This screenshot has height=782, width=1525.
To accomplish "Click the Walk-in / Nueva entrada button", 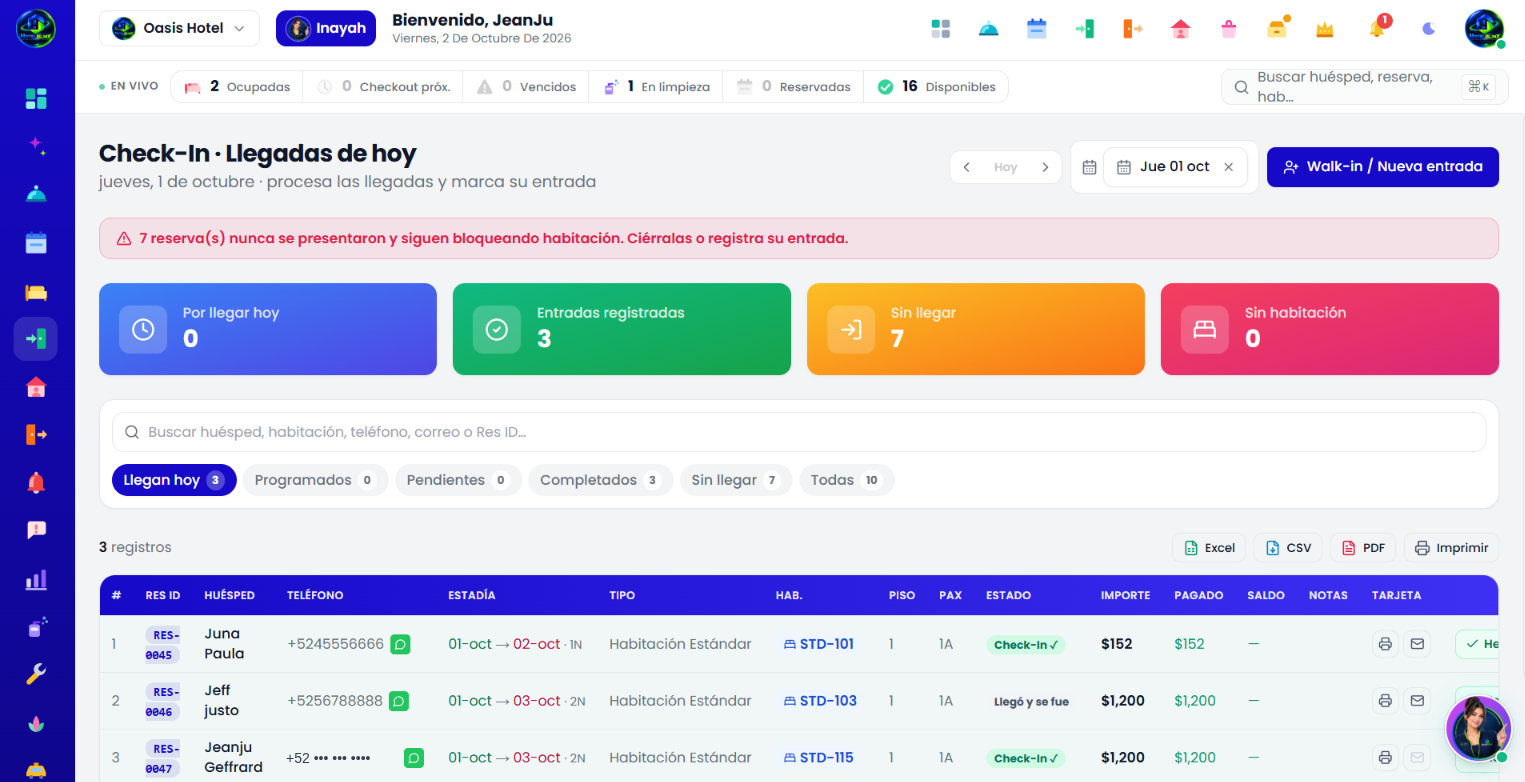I will click(1383, 167).
